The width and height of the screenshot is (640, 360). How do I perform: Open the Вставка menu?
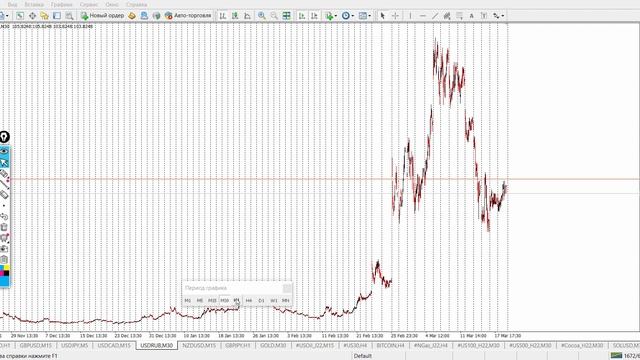click(x=34, y=4)
